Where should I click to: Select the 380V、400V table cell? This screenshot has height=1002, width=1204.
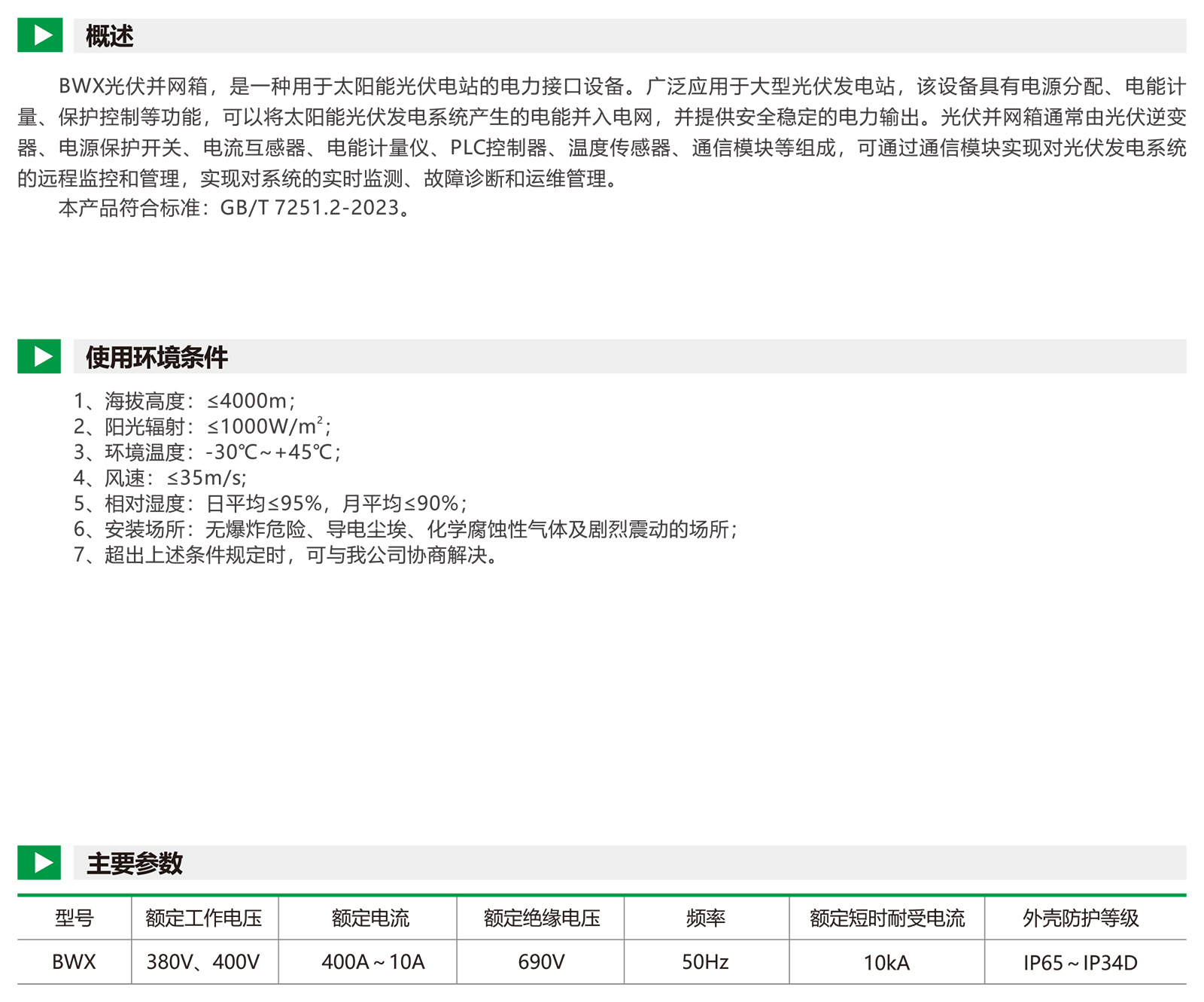(x=203, y=962)
